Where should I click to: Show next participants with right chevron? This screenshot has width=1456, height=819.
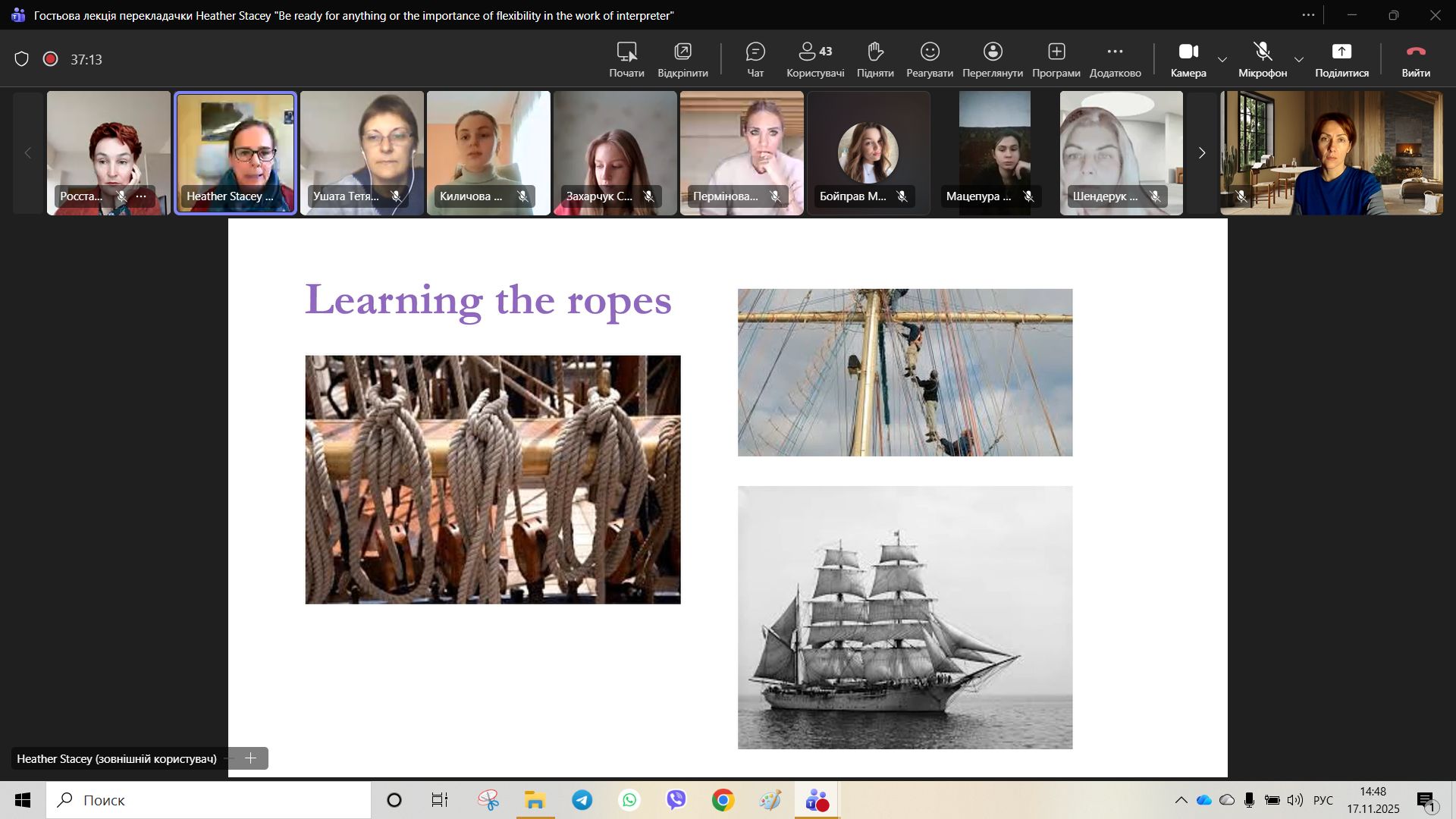(x=1201, y=153)
